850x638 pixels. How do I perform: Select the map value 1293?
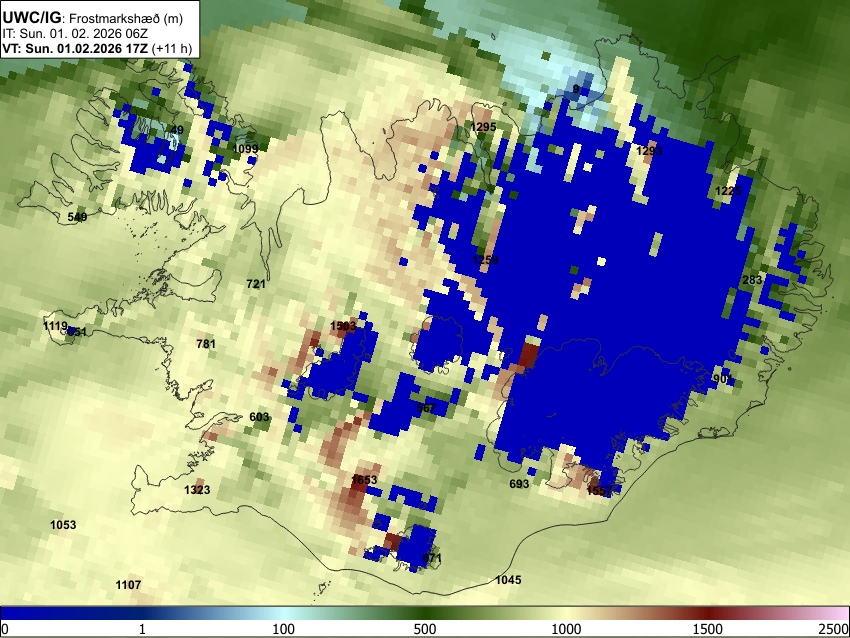649,151
